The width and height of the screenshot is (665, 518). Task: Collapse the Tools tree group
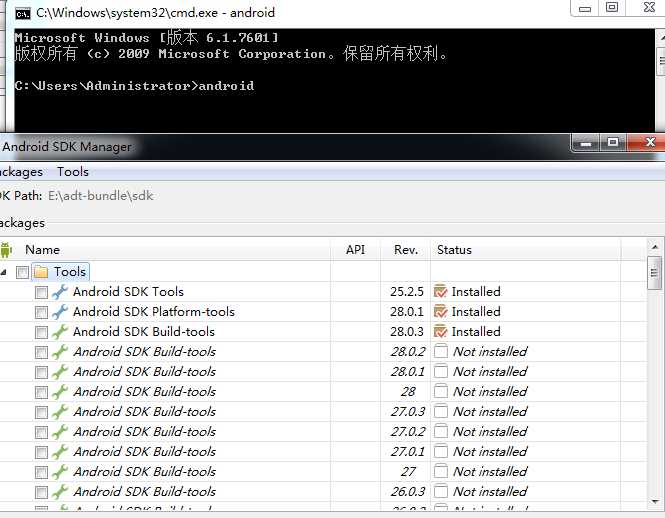coord(4,272)
